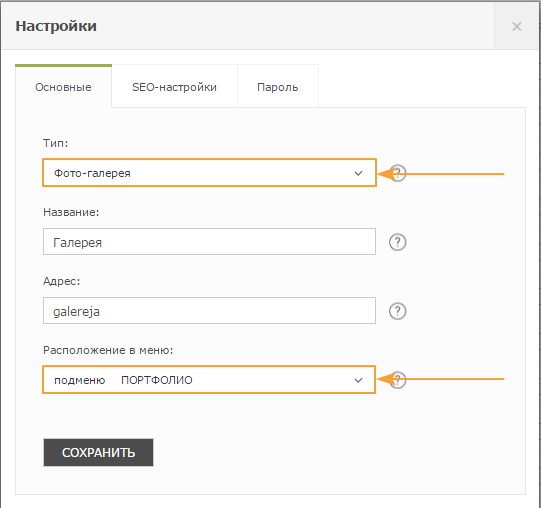Click the Адрес: label
The image size is (541, 508).
61,281
